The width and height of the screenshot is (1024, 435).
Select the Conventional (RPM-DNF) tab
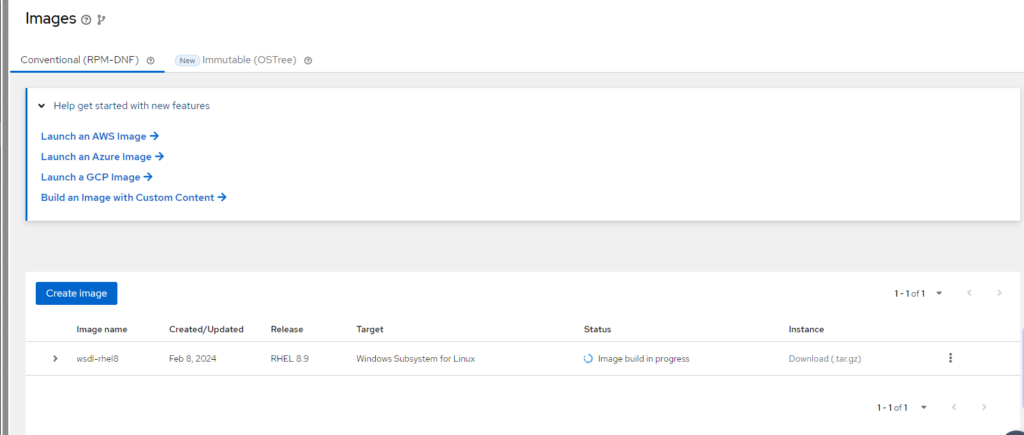click(80, 60)
